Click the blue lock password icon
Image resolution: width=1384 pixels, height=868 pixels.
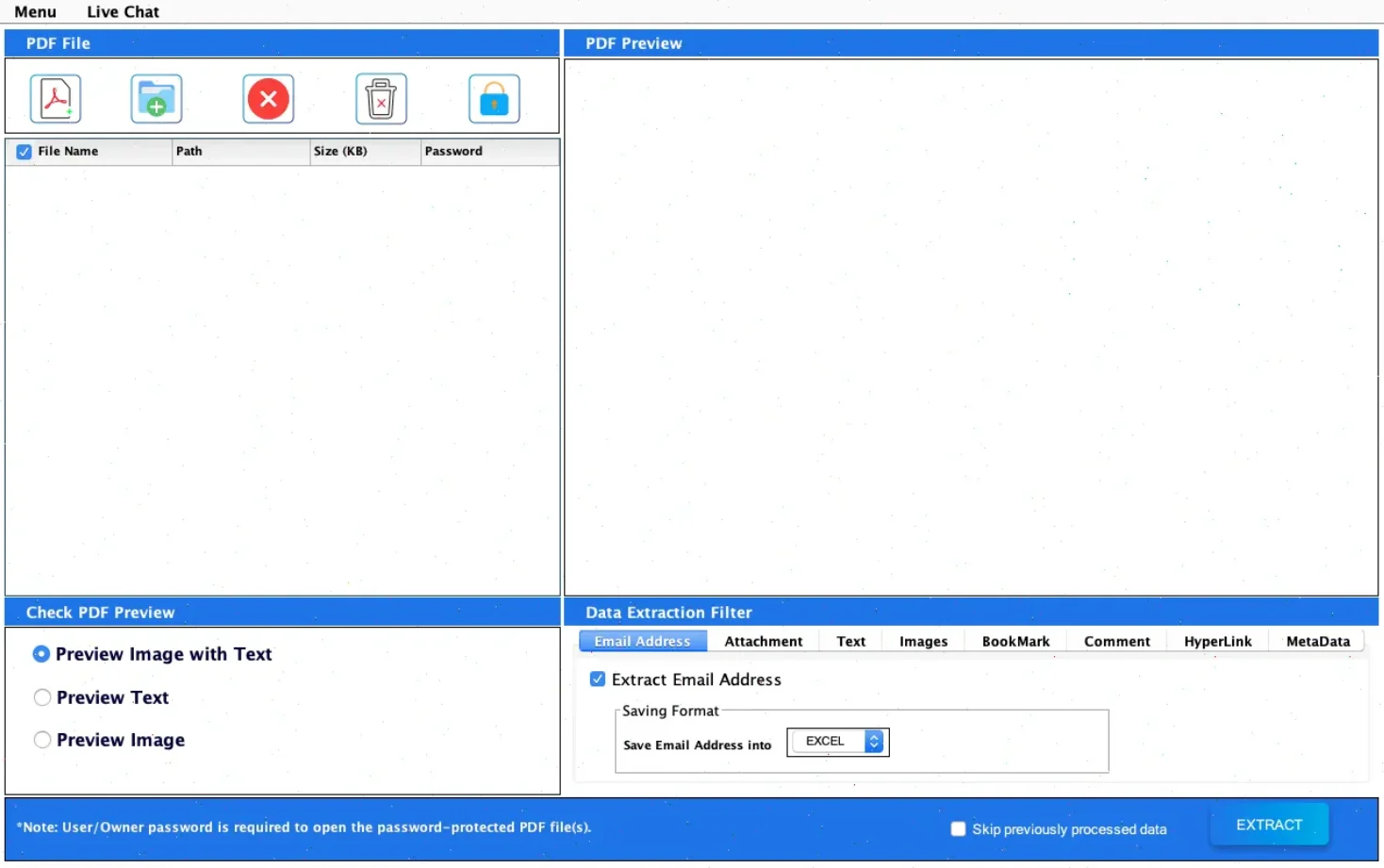tap(494, 99)
